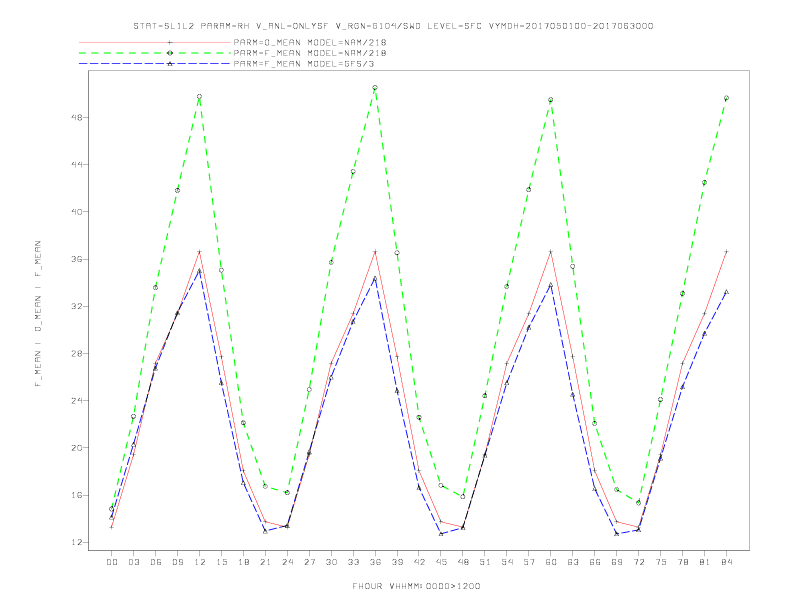
Task: Click x-axis forecast hour label 69
Action: pos(617,562)
